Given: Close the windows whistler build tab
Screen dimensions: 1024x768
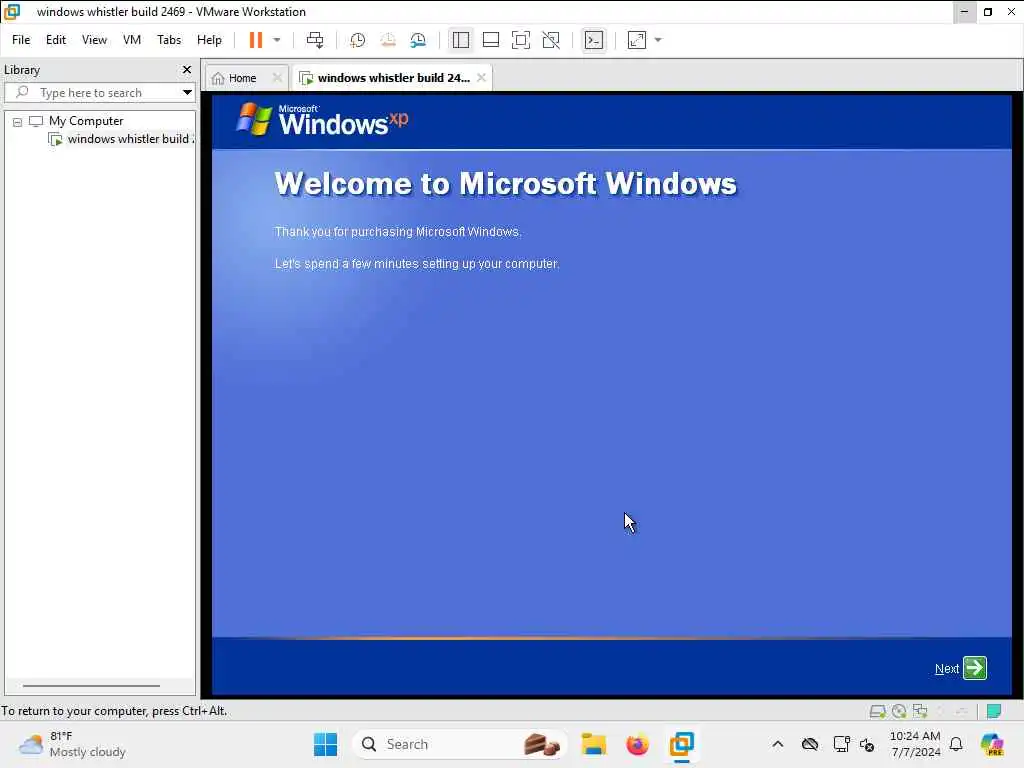Looking at the screenshot, I should (x=481, y=78).
